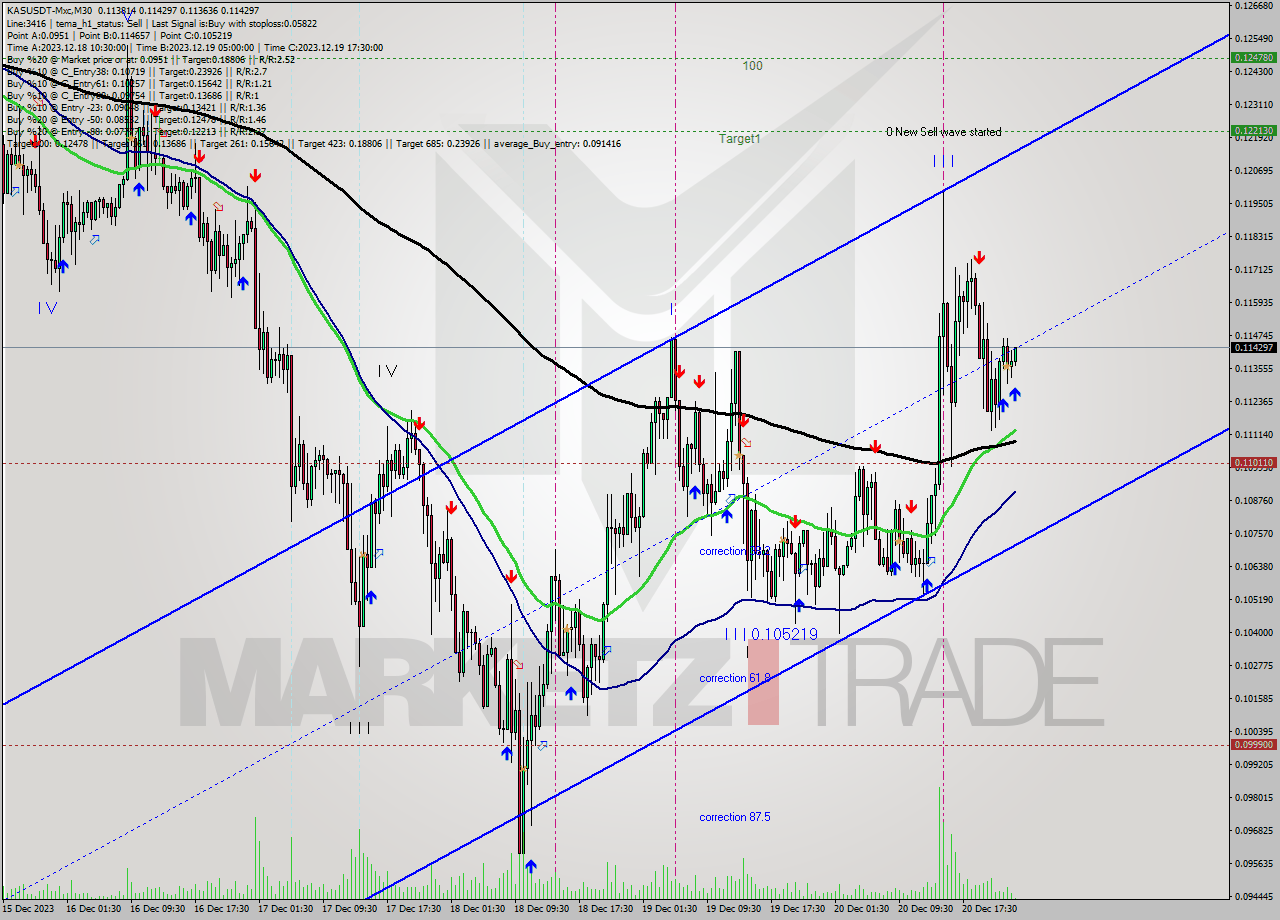Click the '18 Dec 17:30' time axis label
1280x920 pixels.
[x=608, y=909]
